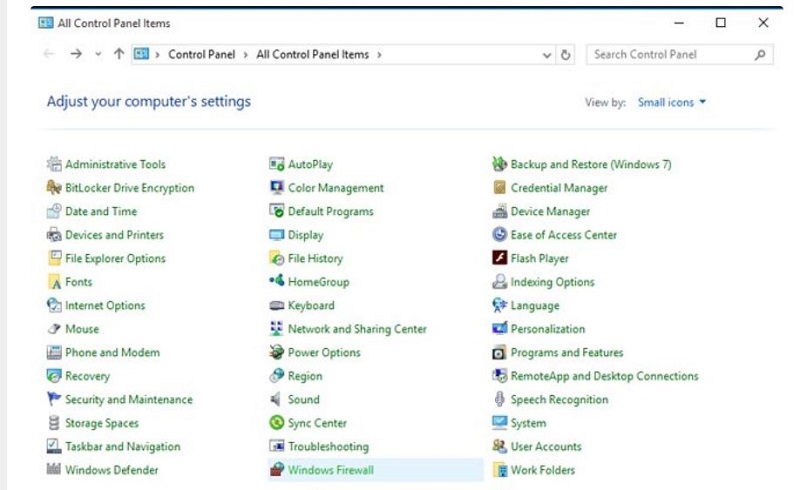Screen dimensions: 800x490
Task: Open Storage Spaces link
Action: [102, 423]
